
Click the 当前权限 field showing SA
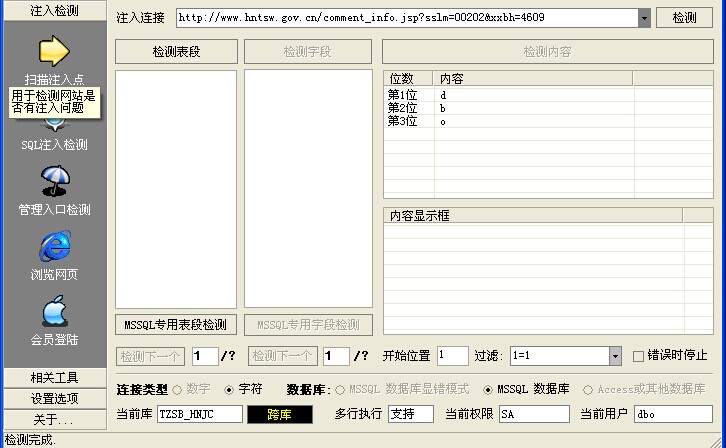[534, 414]
